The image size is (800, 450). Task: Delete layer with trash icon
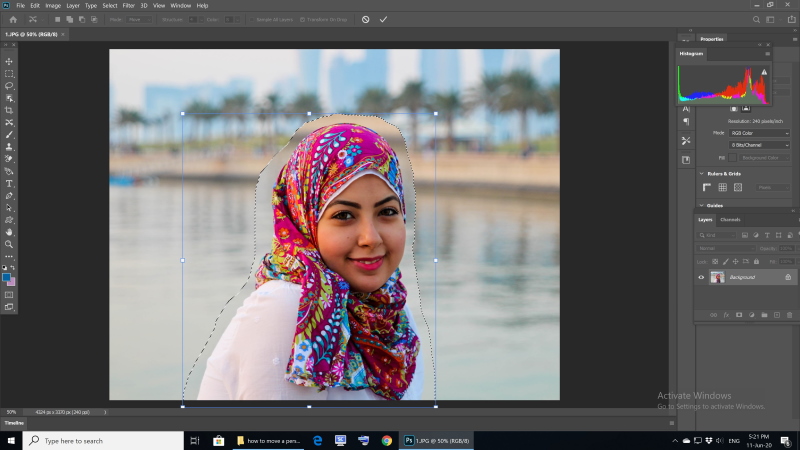790,315
